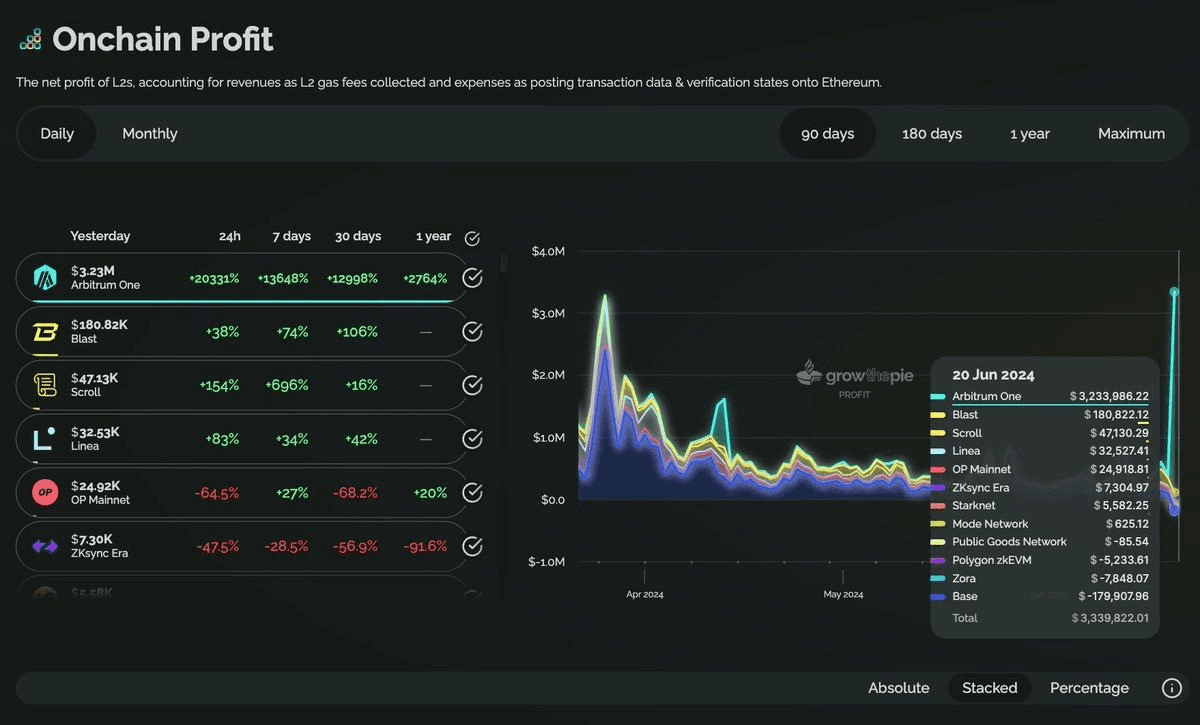Image resolution: width=1200 pixels, height=725 pixels.
Task: Click the Arbitrum One chain logo icon
Action: [x=46, y=277]
